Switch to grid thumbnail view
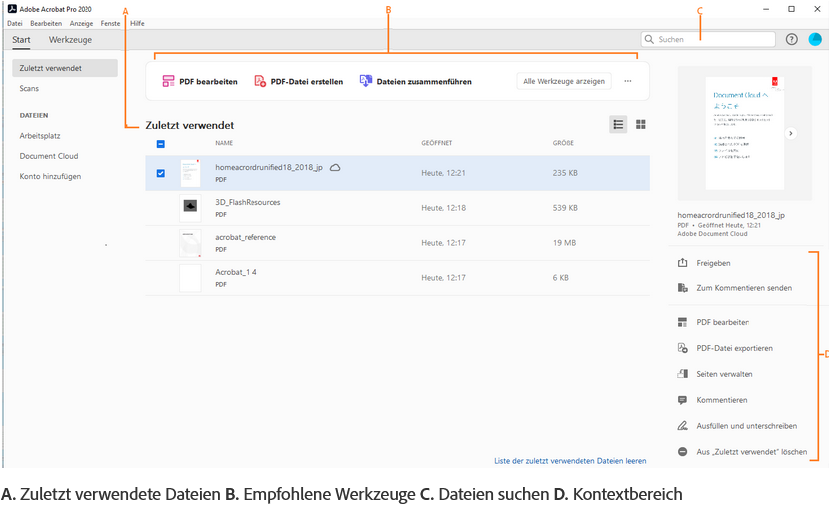This screenshot has width=829, height=516. [641, 124]
